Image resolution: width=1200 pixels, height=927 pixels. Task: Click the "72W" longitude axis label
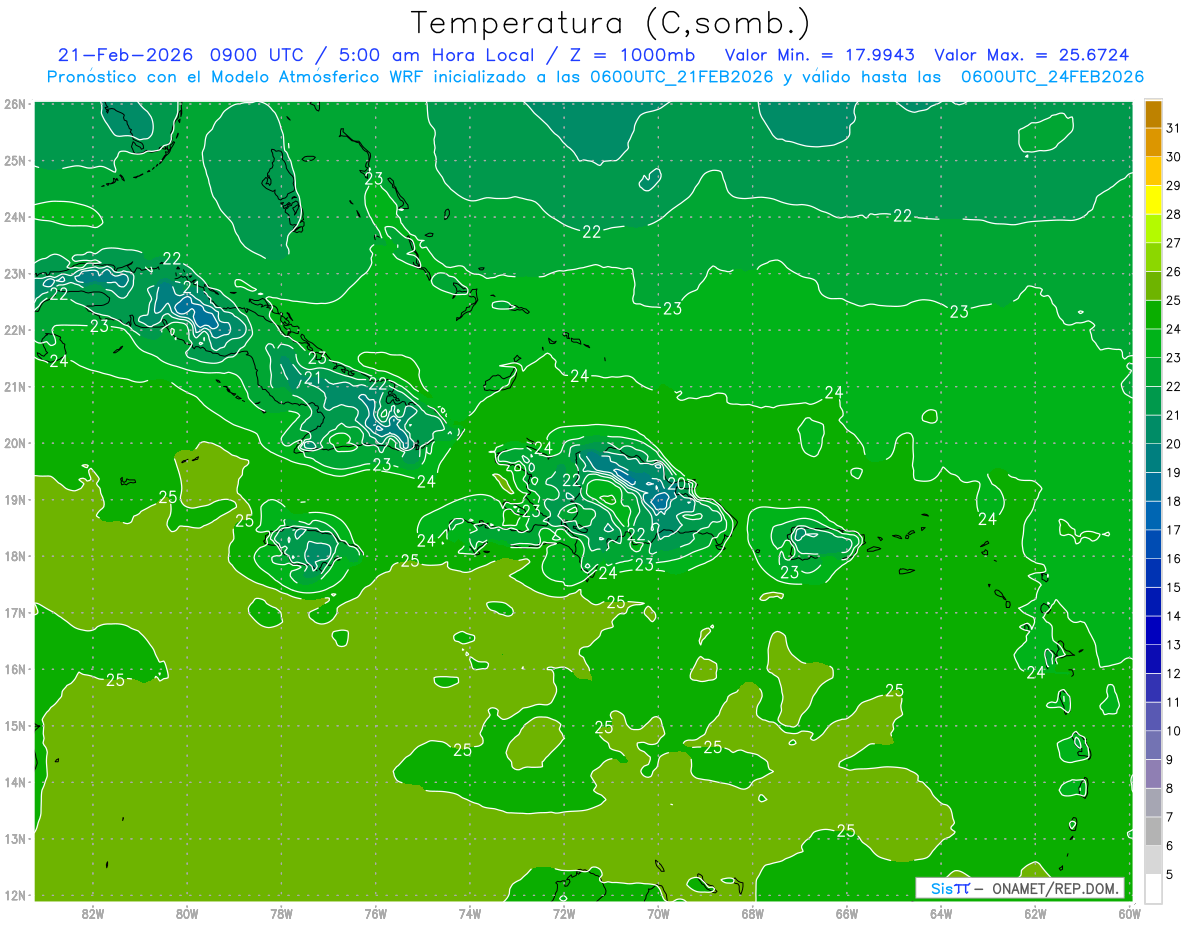(564, 912)
